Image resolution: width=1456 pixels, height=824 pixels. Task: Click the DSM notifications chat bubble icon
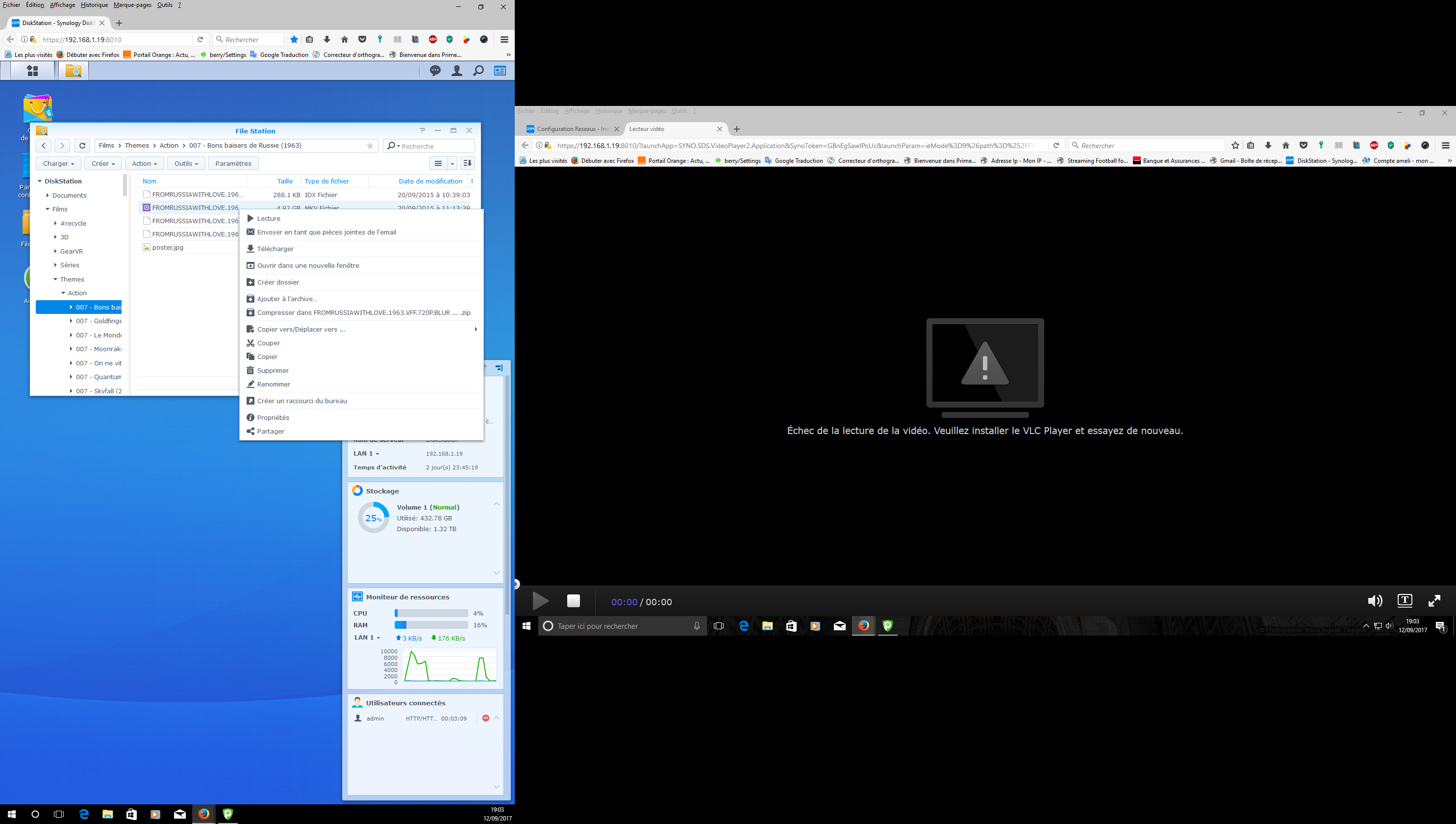435,71
